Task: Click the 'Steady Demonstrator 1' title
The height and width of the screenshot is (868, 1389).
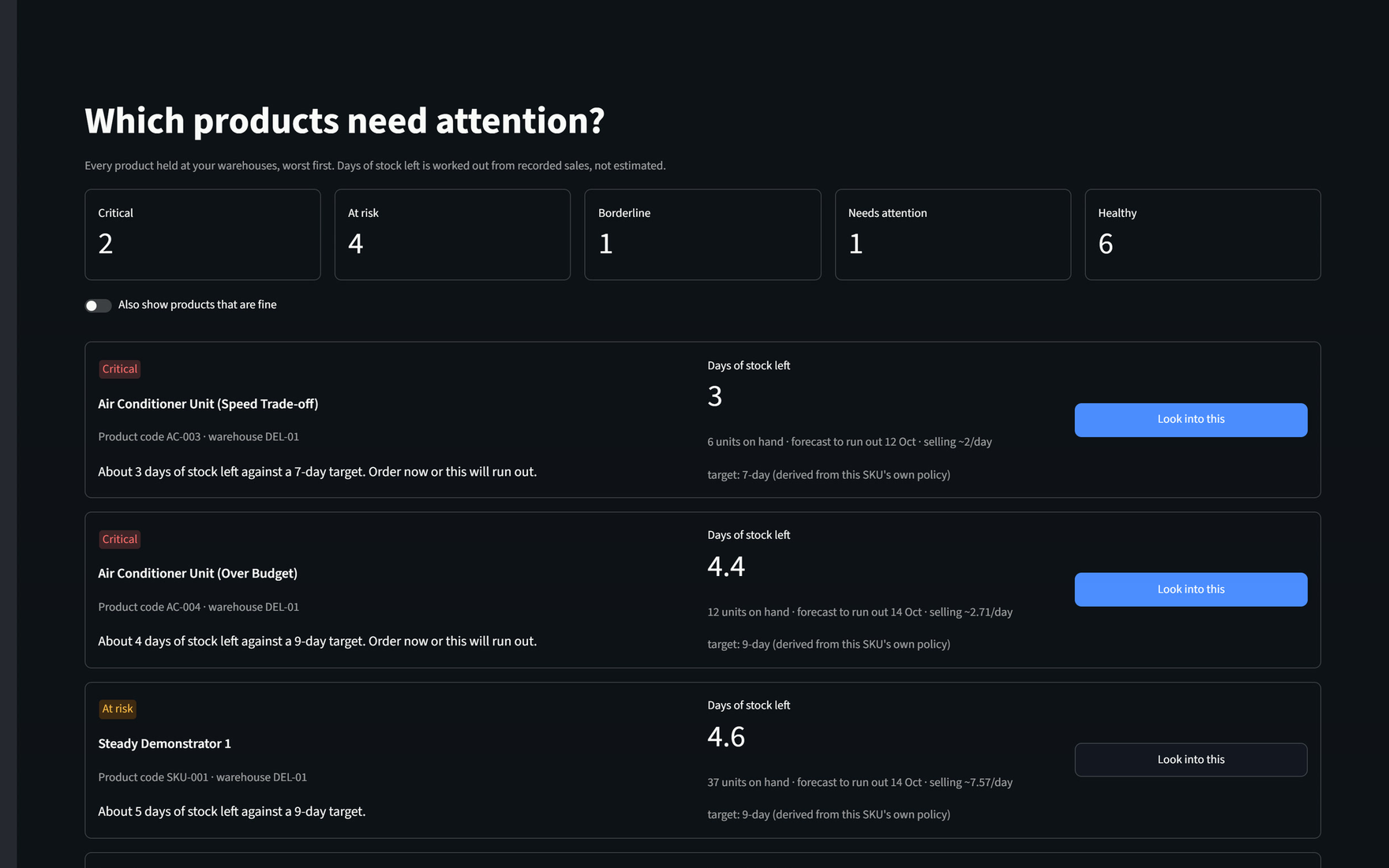Action: point(165,744)
